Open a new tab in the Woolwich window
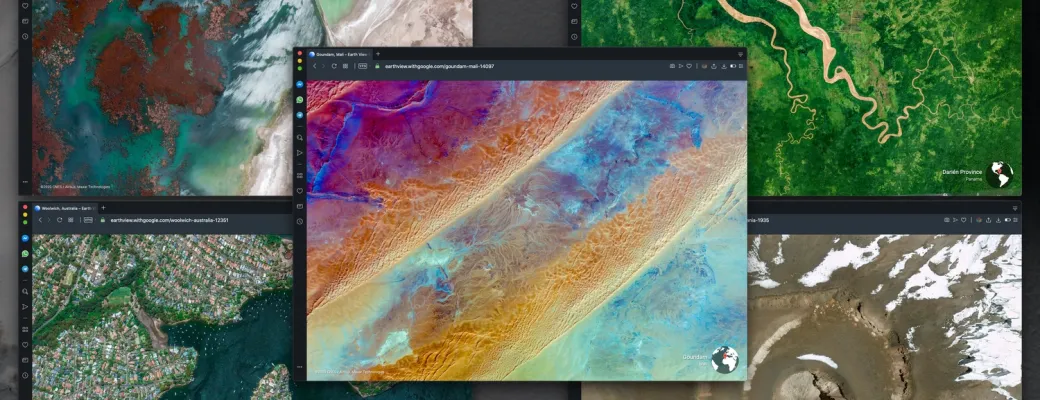 pyautogui.click(x=104, y=208)
